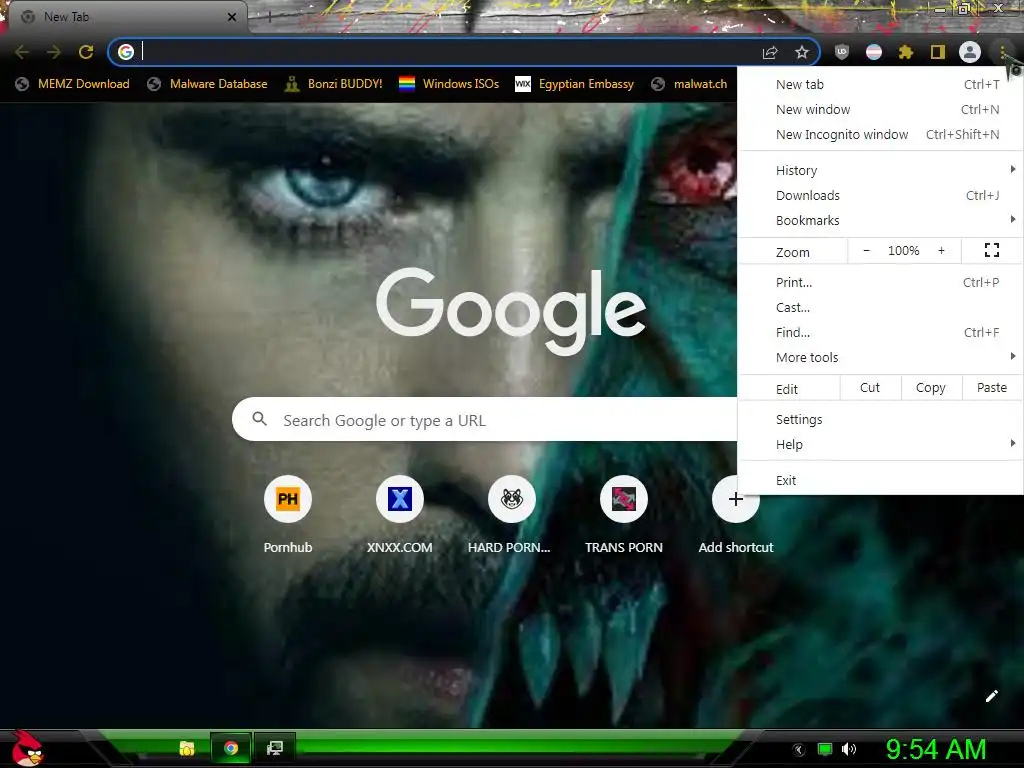Click the 9:54 AM clock
The height and width of the screenshot is (768, 1024).
(x=936, y=750)
